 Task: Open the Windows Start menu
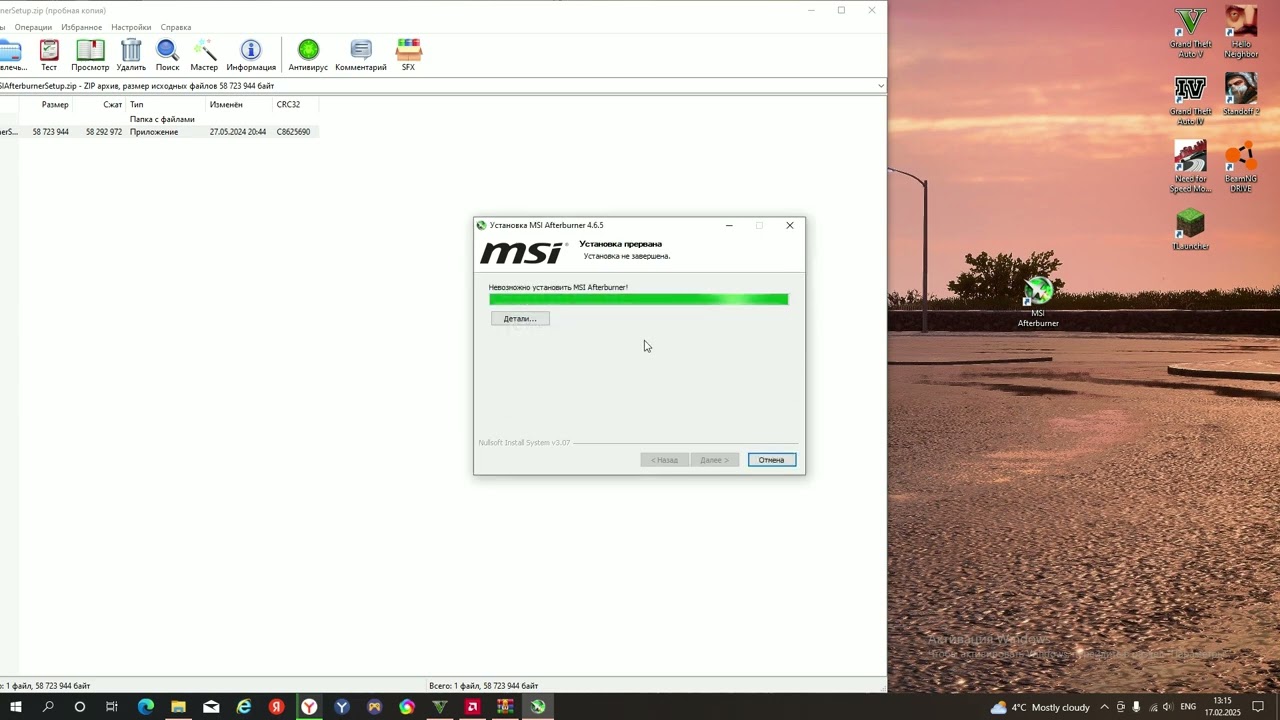pyautogui.click(x=16, y=707)
